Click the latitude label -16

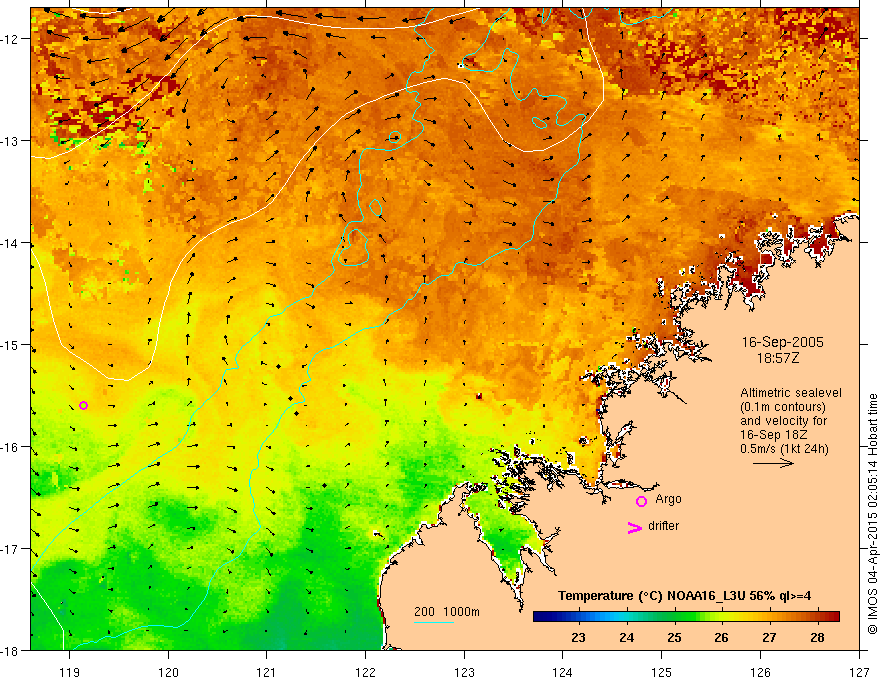click(10, 447)
